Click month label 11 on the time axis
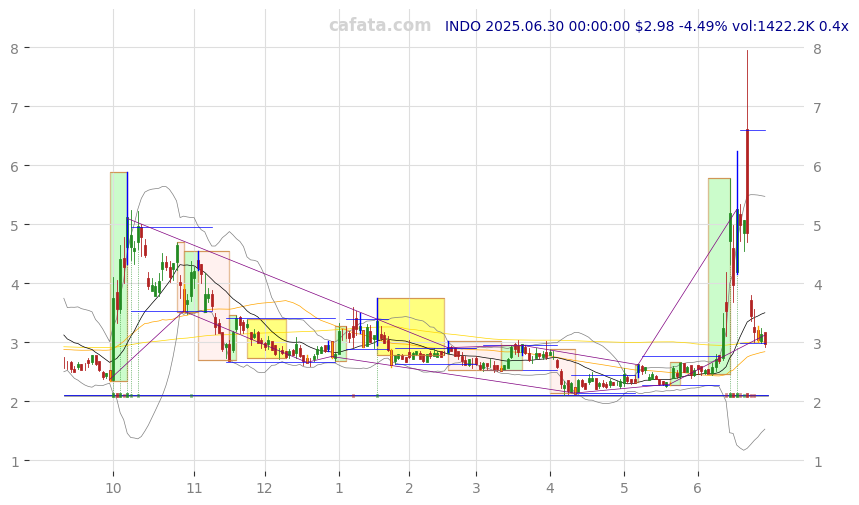This screenshot has height=505, width=859. point(194,488)
